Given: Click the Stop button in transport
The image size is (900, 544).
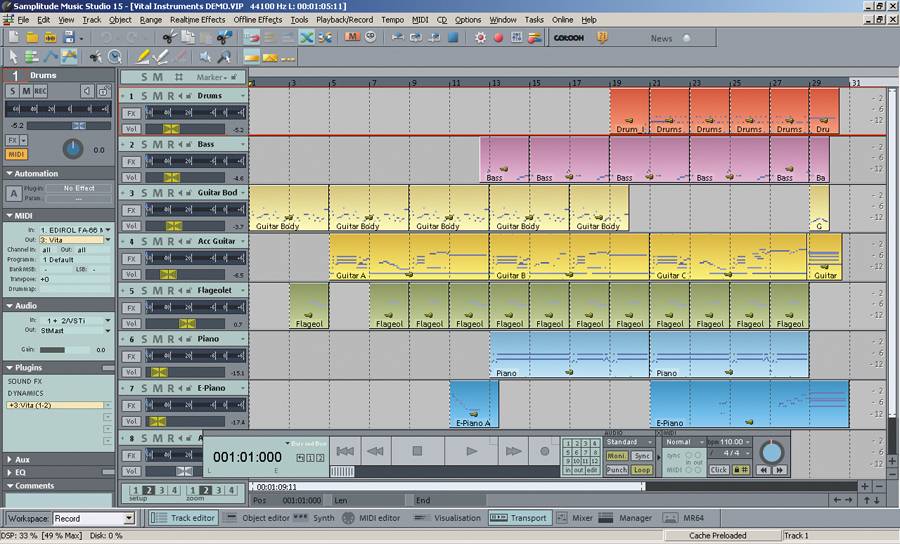Looking at the screenshot, I should point(417,451).
